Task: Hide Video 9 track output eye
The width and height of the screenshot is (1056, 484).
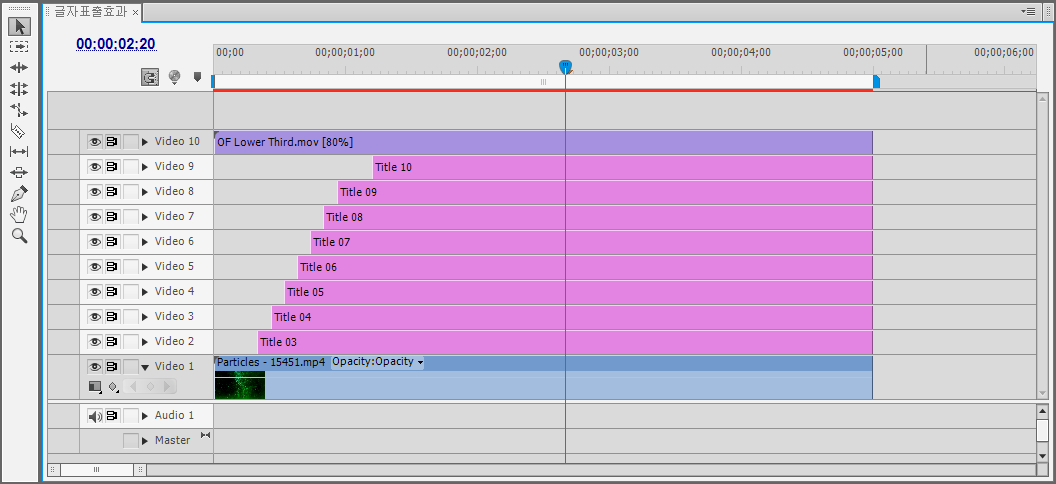Action: [95, 167]
